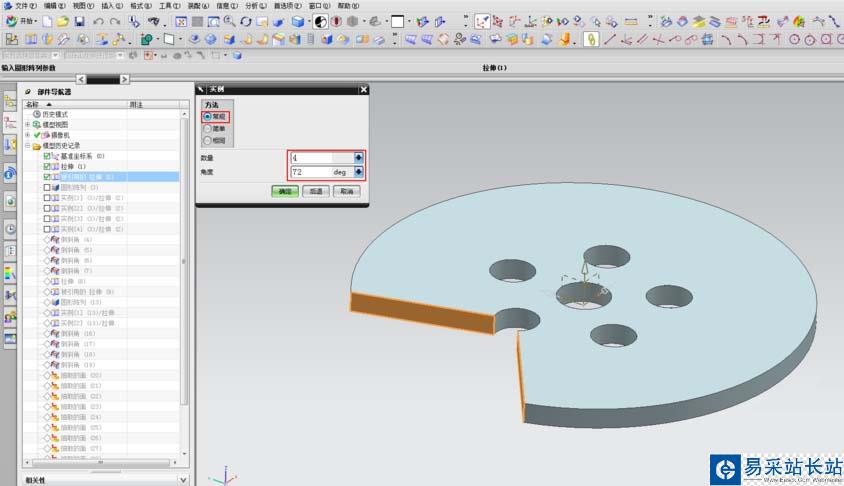Toggle checkbox for 实例[1] feature row

click(47, 198)
